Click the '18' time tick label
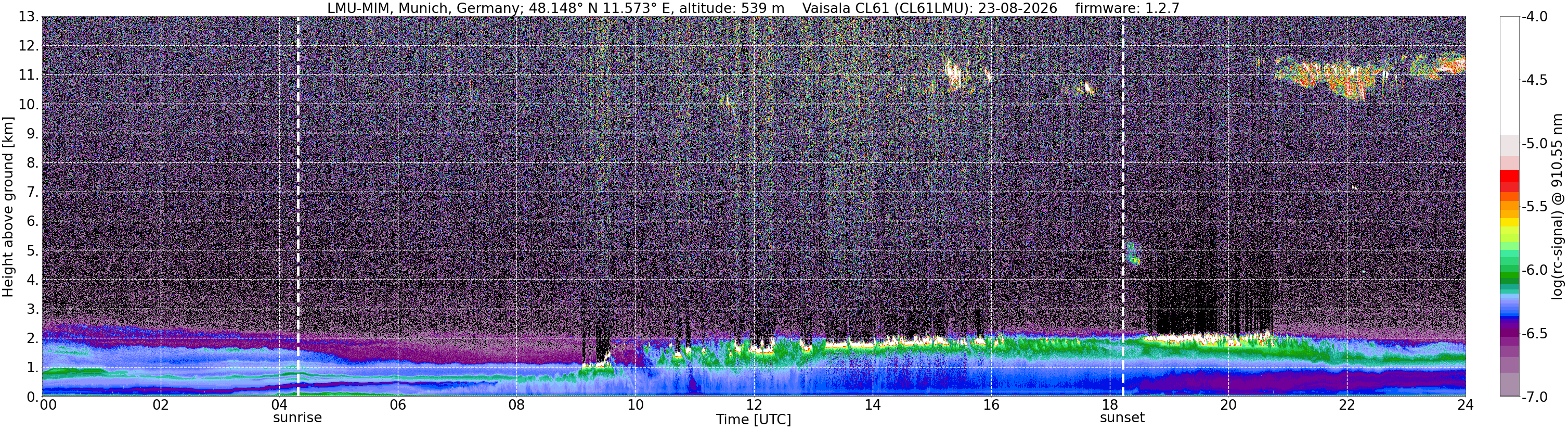Viewport: 1568px width, 430px height. [1110, 405]
